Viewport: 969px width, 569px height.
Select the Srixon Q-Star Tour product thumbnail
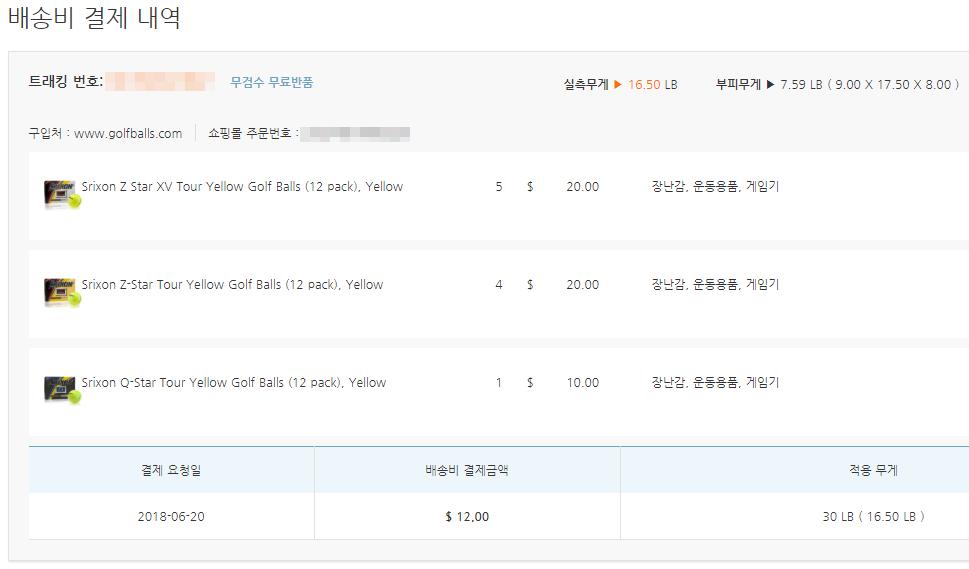pyautogui.click(x=61, y=390)
